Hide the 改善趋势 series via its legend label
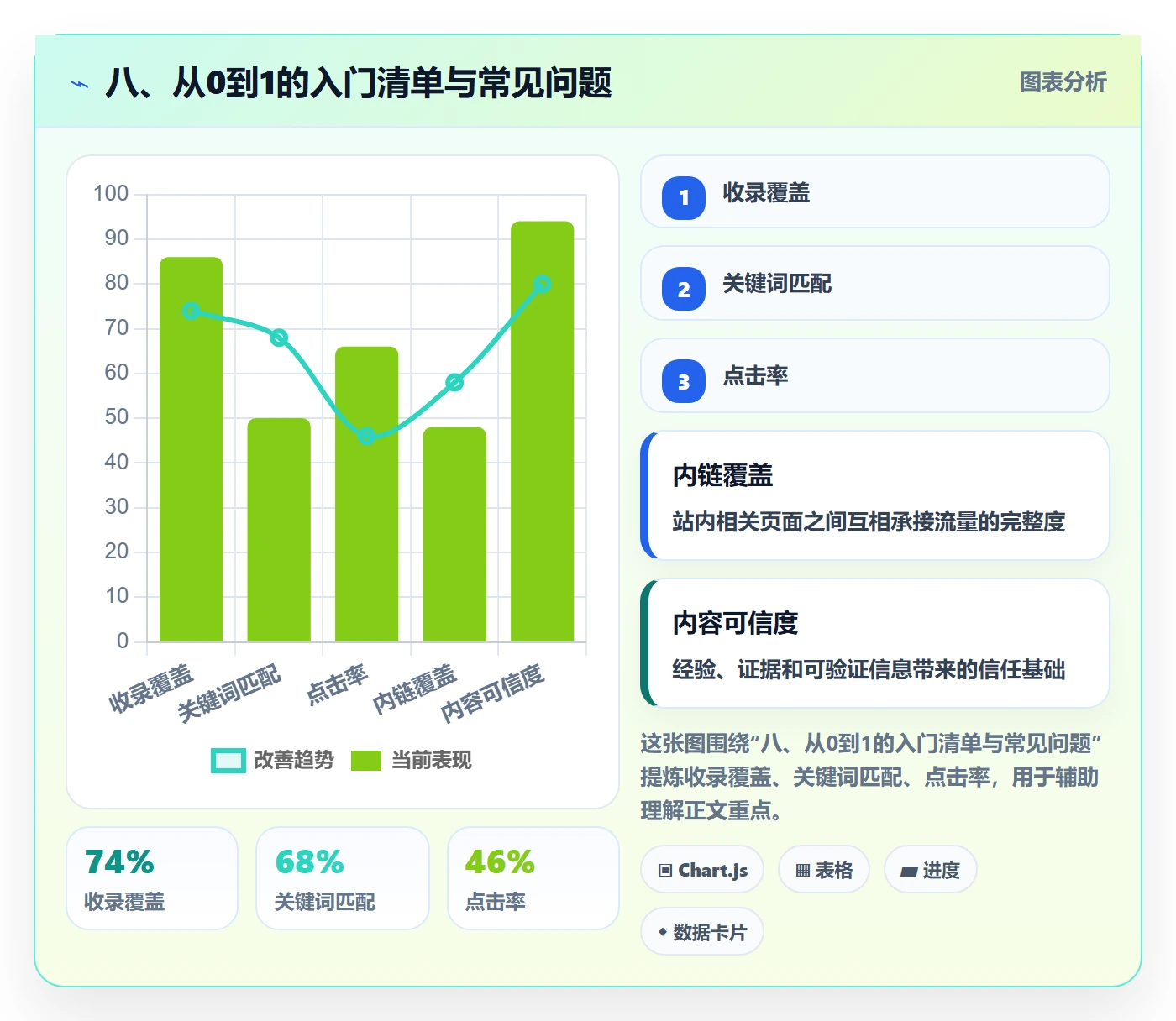1176x1021 pixels. tap(294, 760)
